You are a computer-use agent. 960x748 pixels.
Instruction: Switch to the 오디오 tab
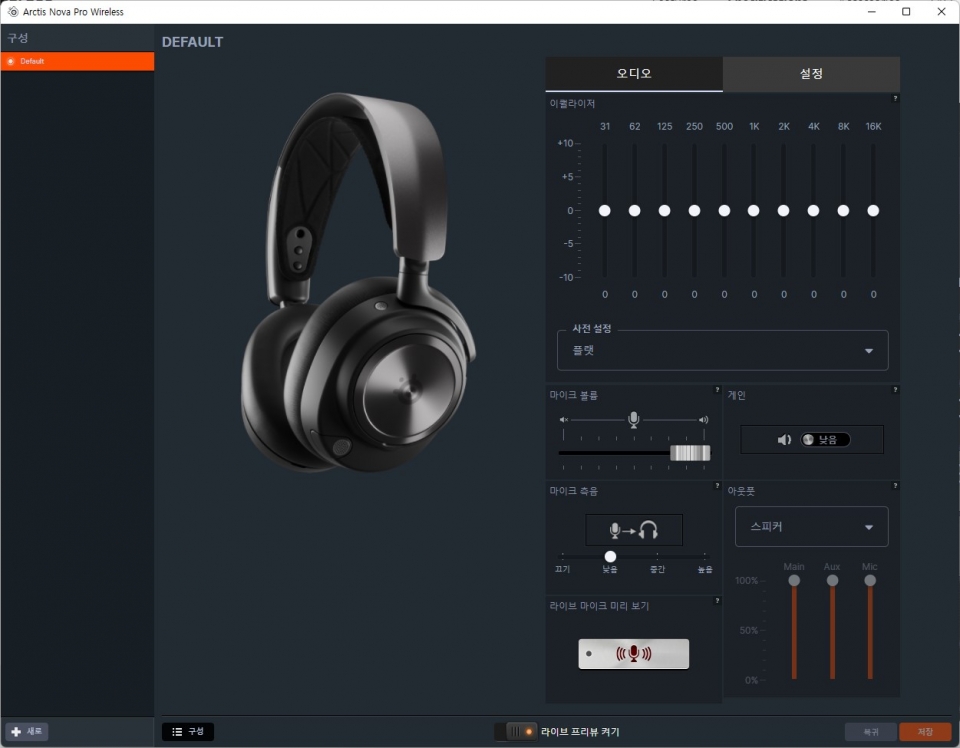click(634, 74)
